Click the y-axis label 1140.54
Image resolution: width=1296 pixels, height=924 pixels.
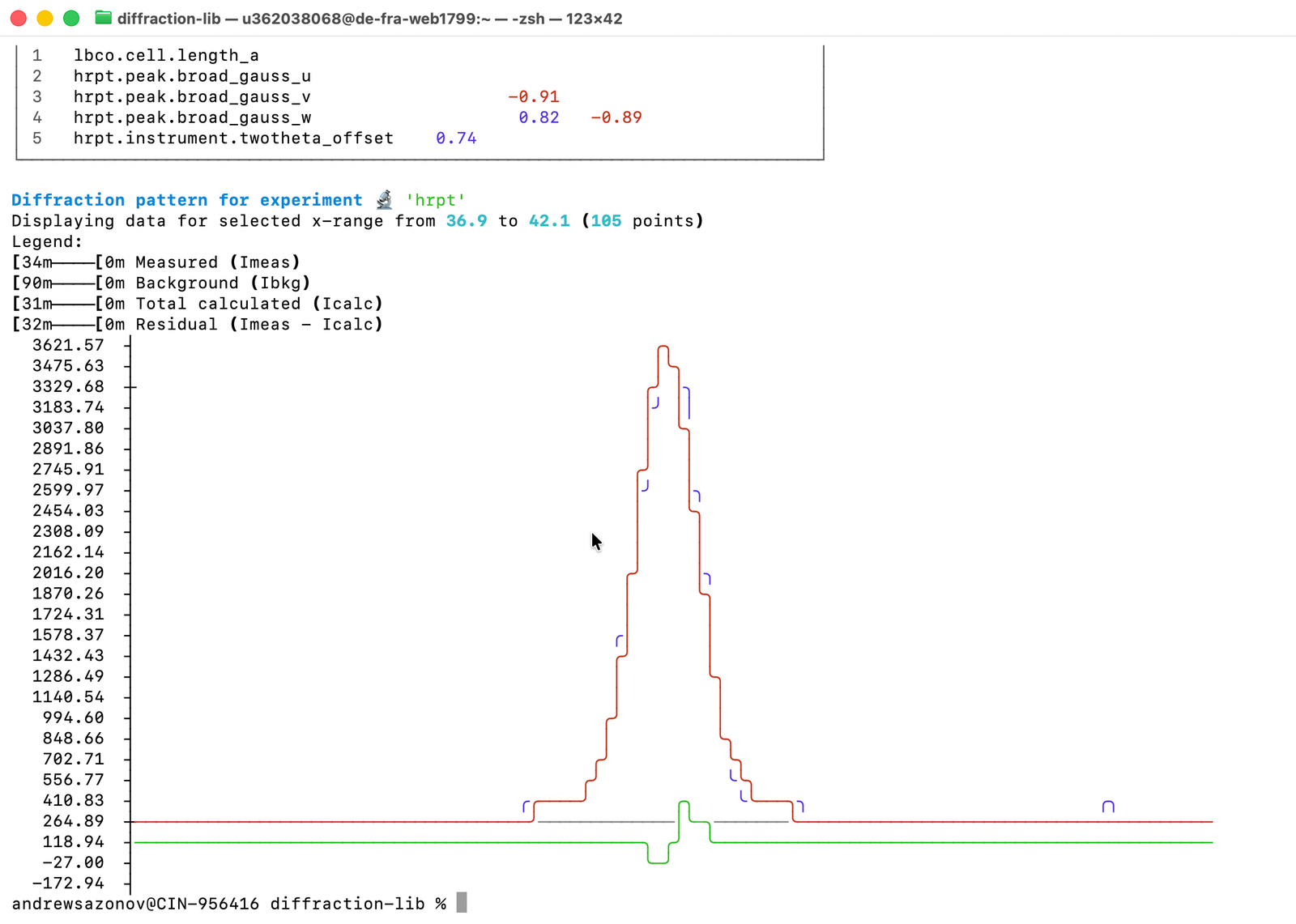[68, 697]
